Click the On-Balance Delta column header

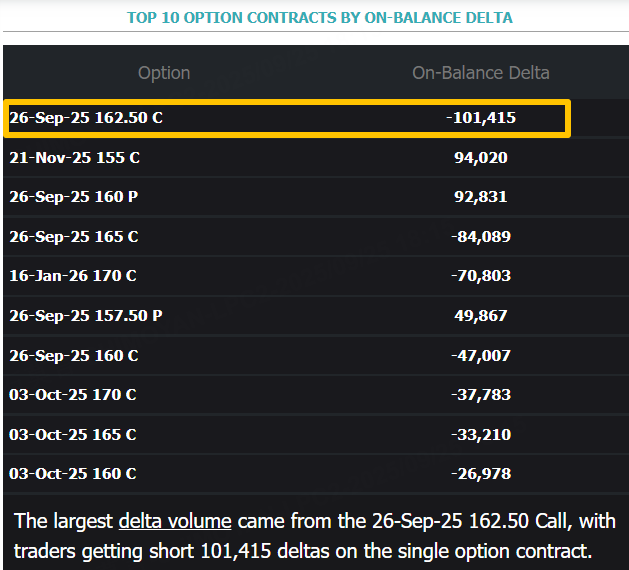[481, 72]
